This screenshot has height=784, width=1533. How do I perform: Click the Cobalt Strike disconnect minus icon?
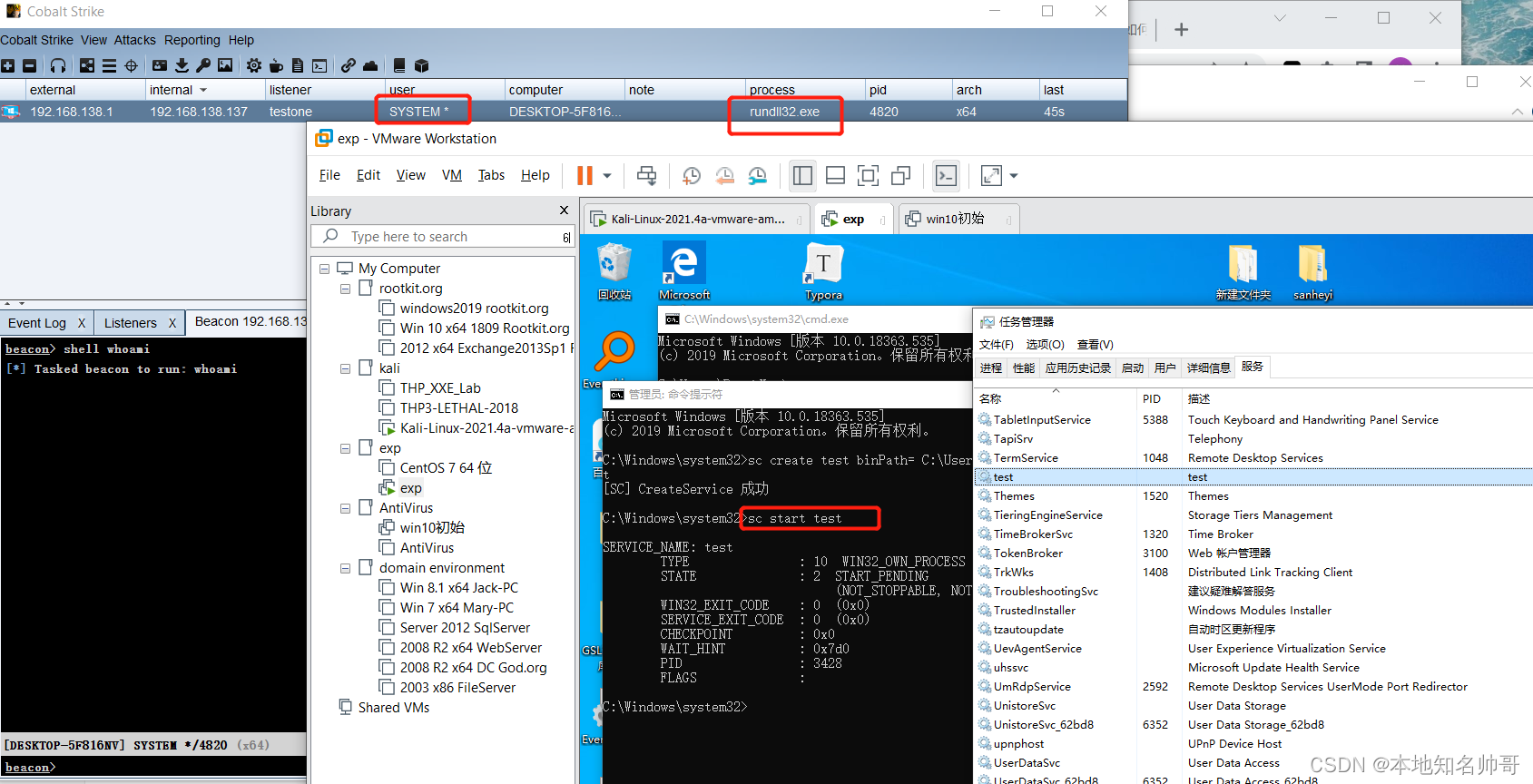(x=29, y=65)
